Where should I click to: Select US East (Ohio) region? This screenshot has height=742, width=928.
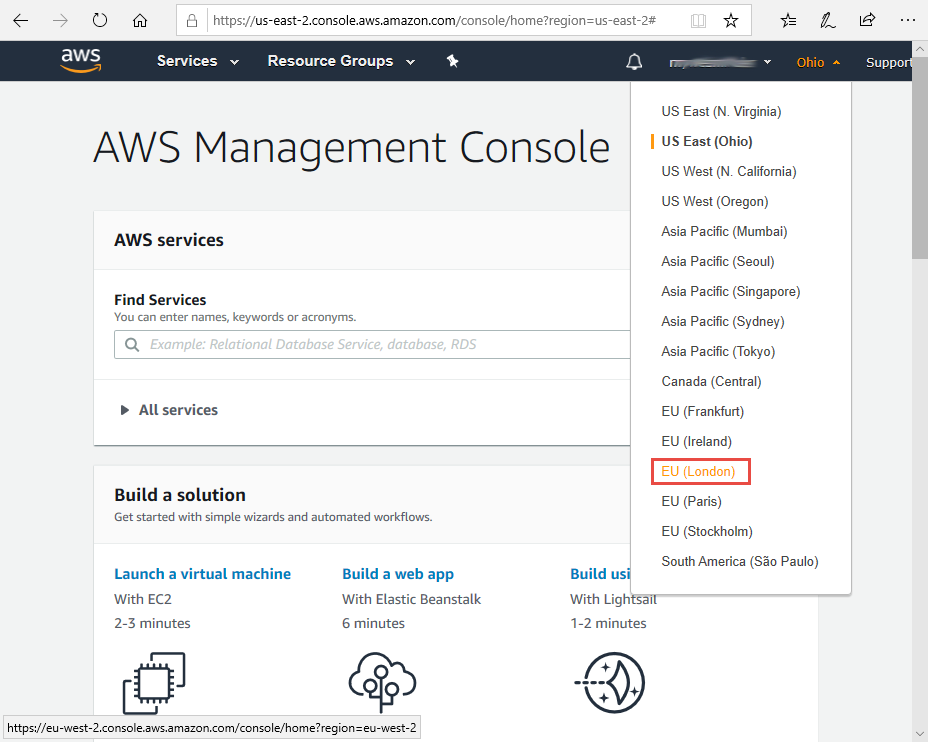[x=707, y=141]
